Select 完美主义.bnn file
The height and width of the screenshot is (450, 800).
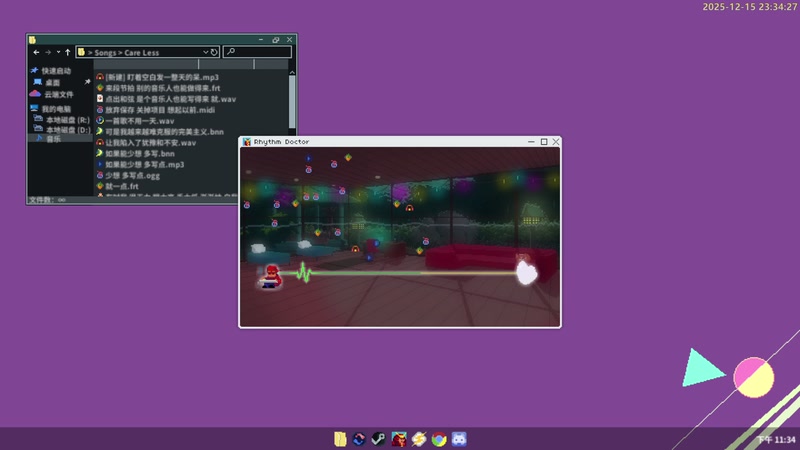coord(164,132)
